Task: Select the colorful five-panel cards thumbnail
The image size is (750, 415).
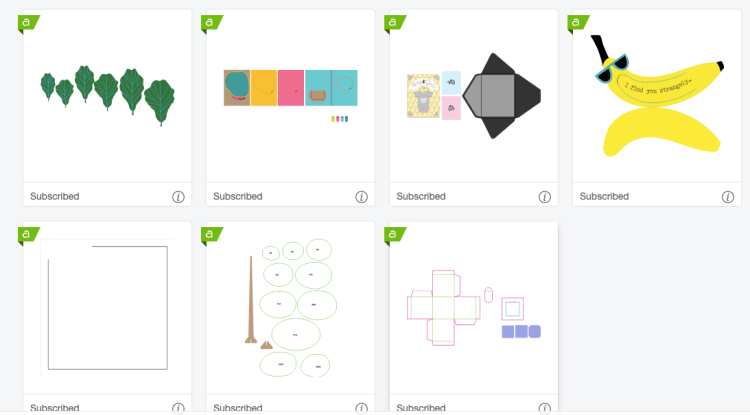Action: [x=291, y=96]
